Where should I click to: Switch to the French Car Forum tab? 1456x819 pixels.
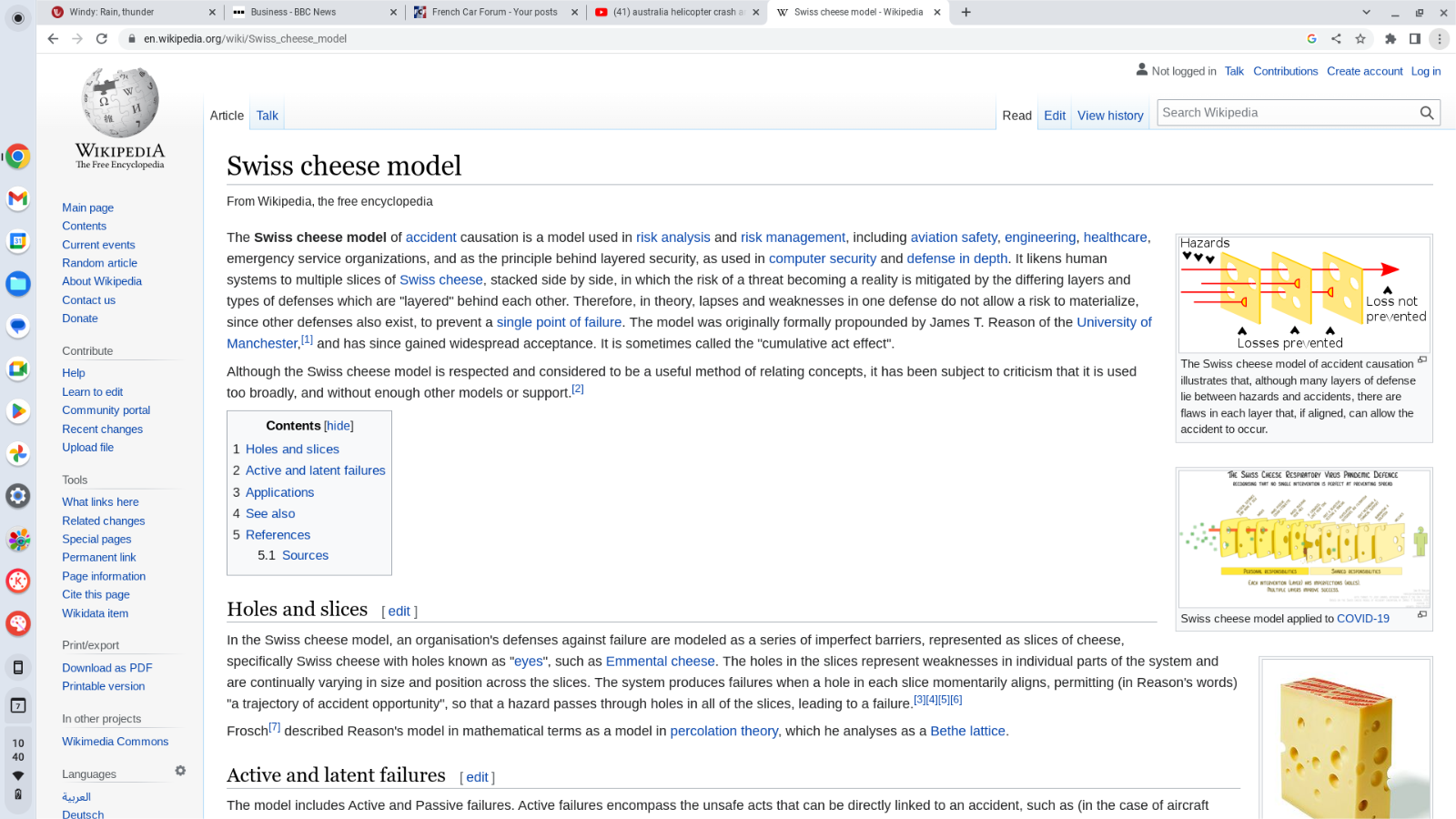point(496,12)
